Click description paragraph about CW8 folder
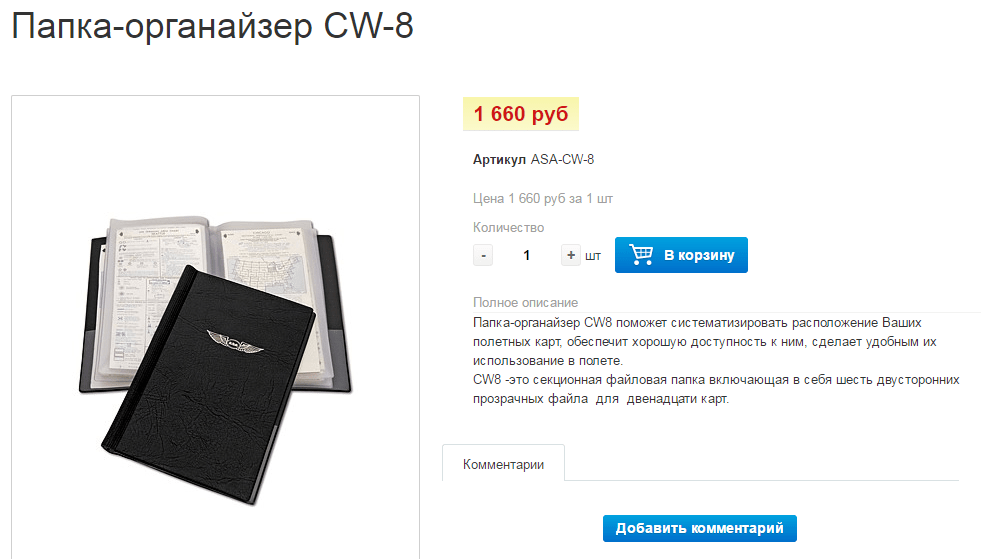 click(x=704, y=342)
